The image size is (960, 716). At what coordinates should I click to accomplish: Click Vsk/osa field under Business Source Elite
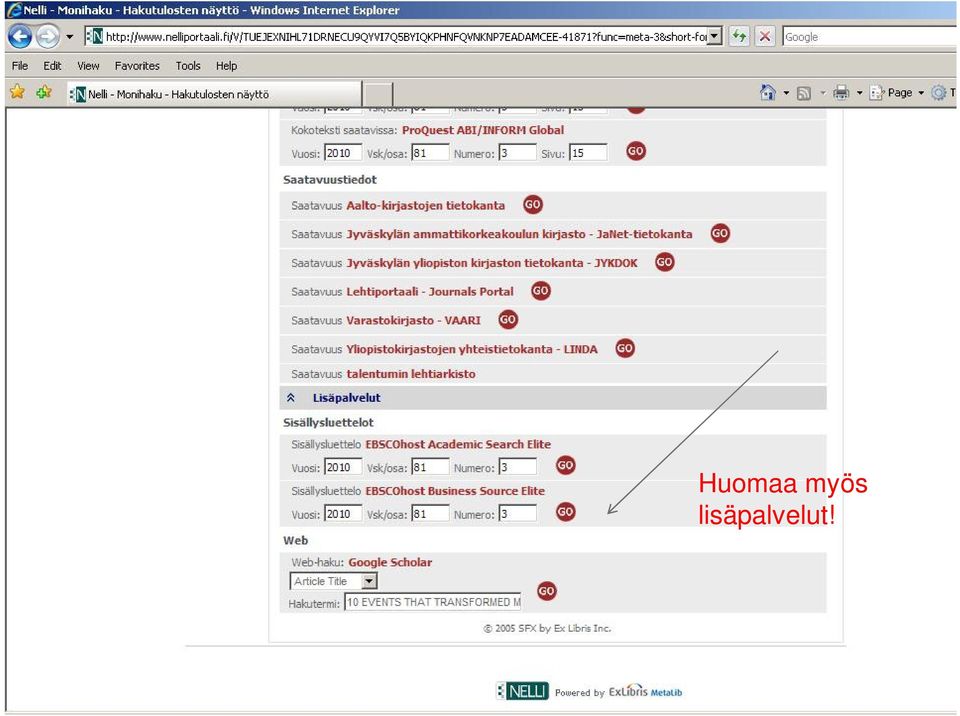(430, 513)
